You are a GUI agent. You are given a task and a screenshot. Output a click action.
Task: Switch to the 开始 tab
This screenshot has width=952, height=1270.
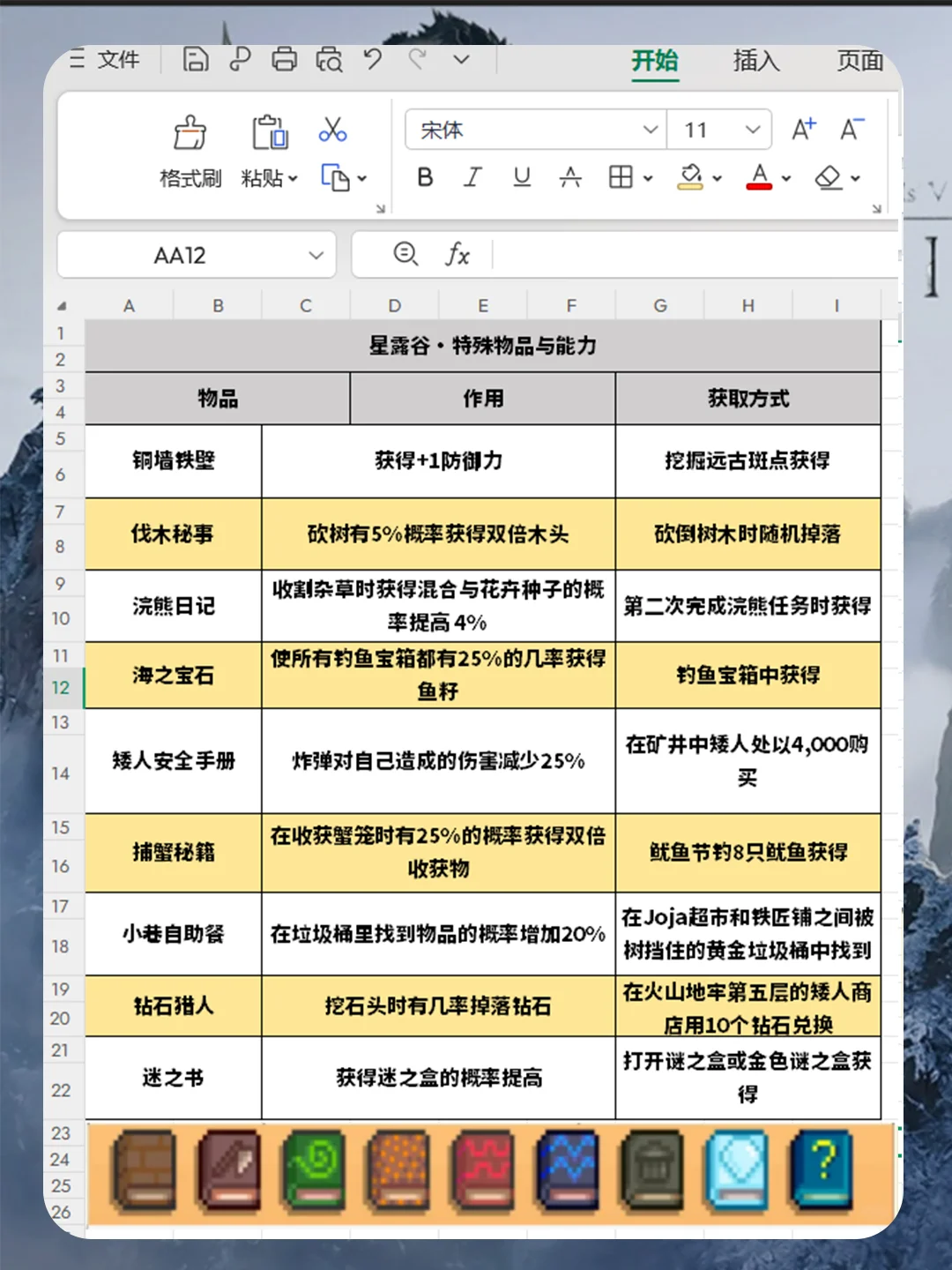click(x=655, y=60)
